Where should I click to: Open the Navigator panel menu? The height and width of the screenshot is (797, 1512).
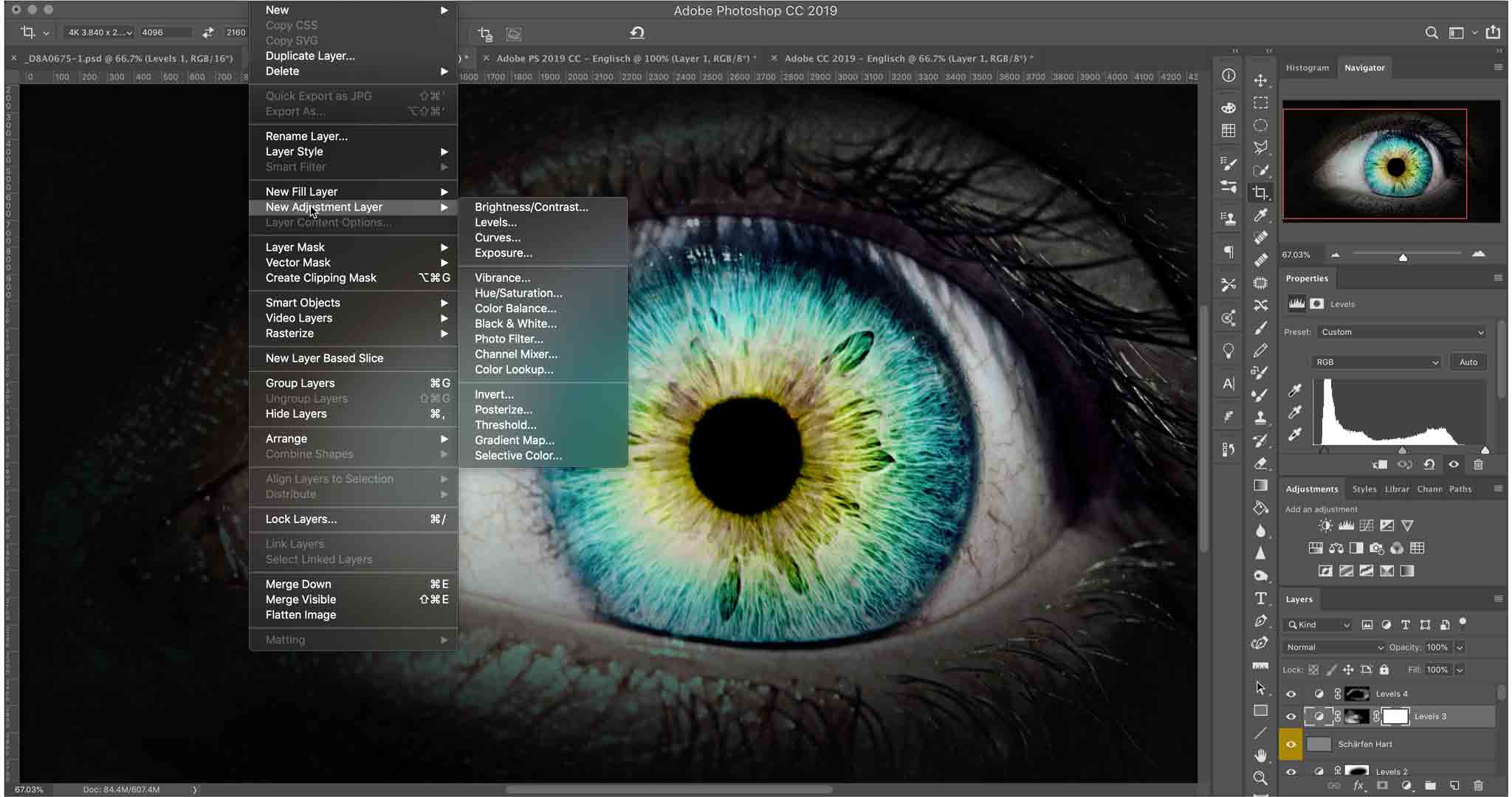pos(1498,67)
